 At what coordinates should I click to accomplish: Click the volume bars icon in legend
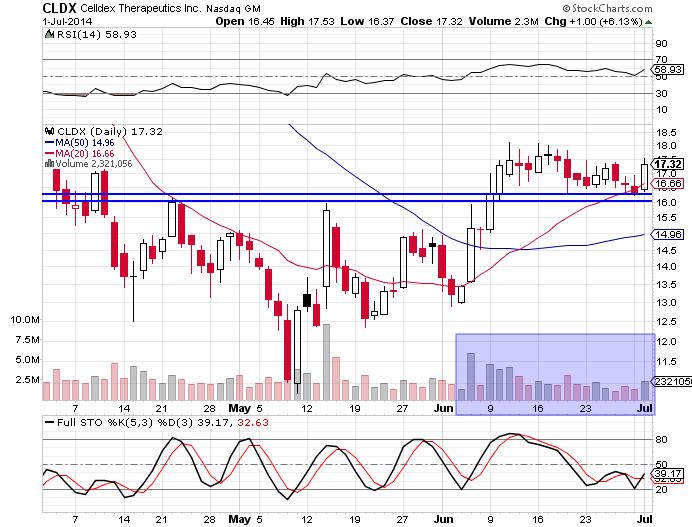pyautogui.click(x=49, y=164)
